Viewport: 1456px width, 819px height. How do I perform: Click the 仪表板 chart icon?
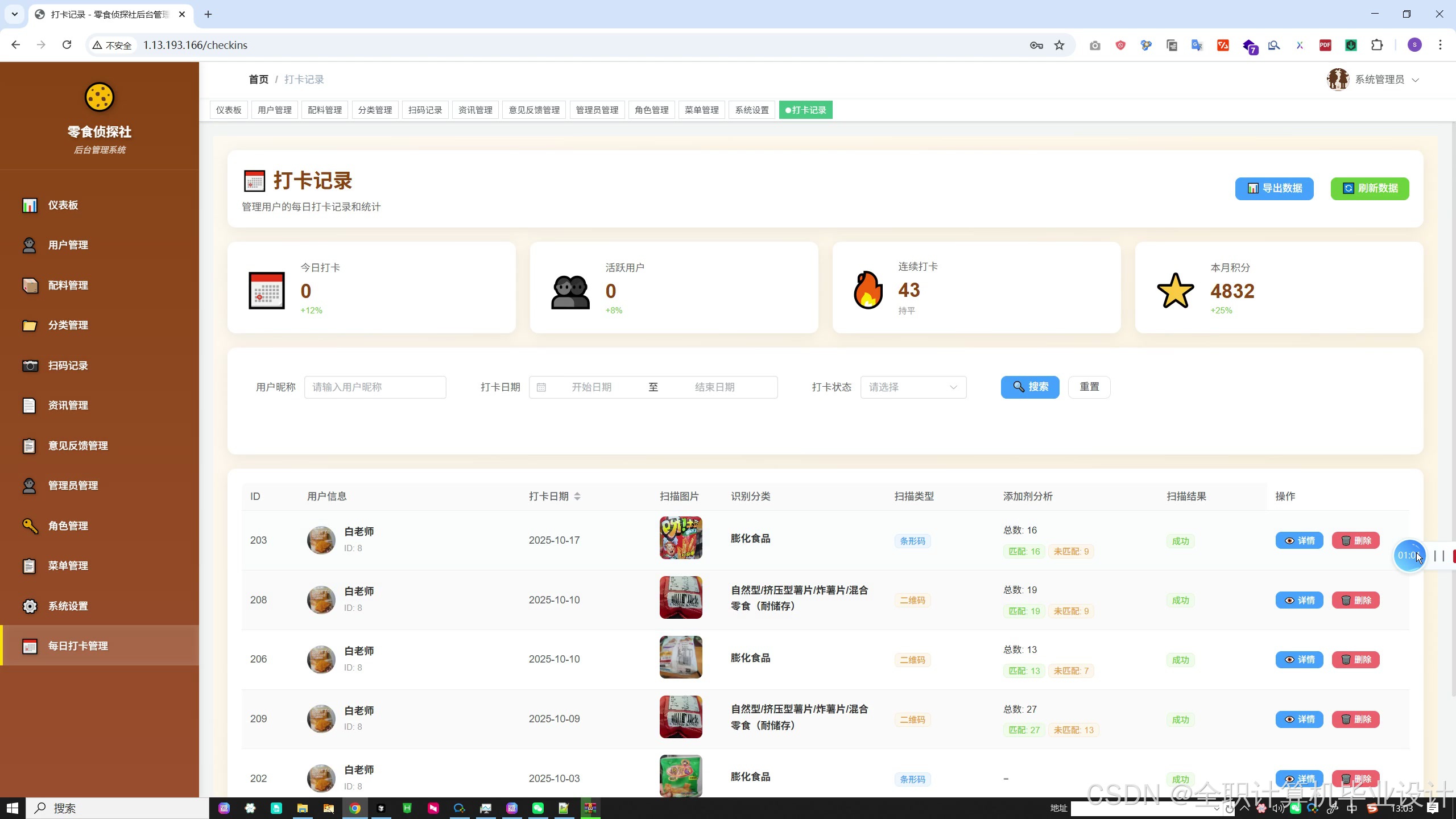(30, 205)
